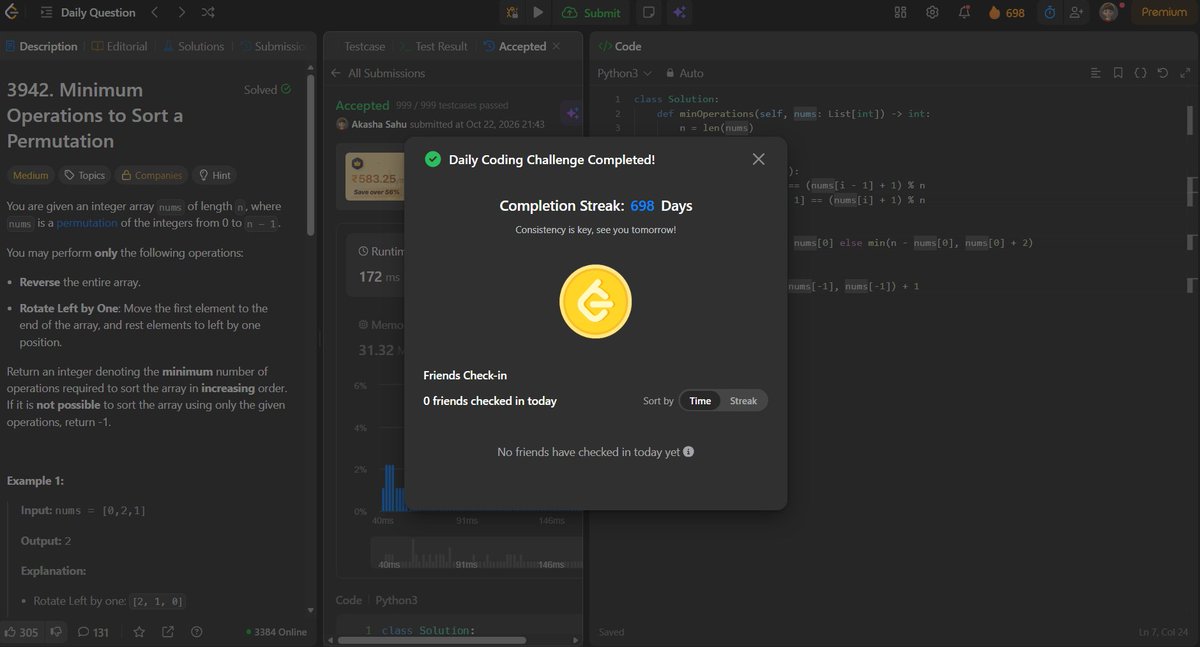Sort friends check-in by Streak

(x=743, y=401)
